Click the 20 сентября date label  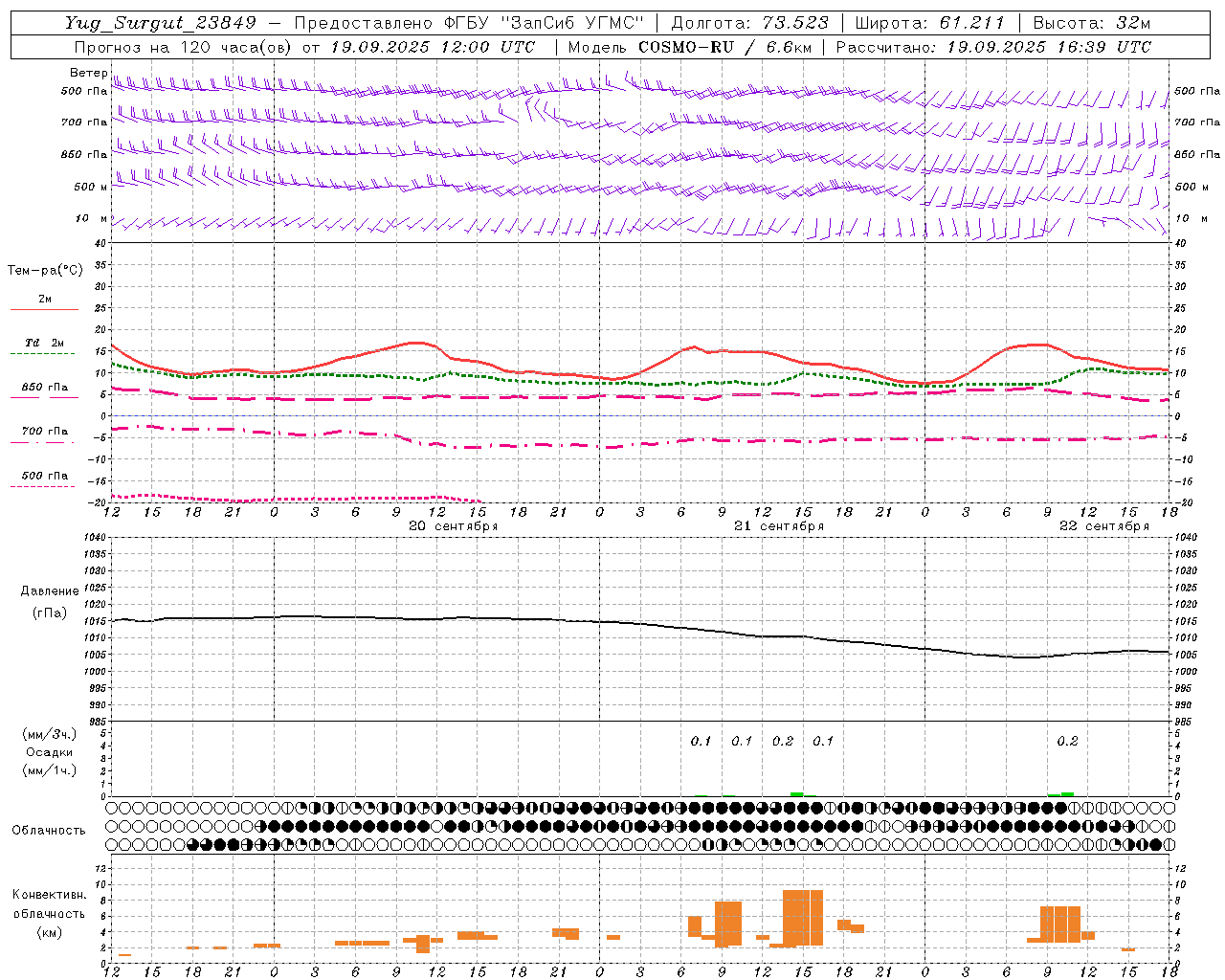click(453, 526)
